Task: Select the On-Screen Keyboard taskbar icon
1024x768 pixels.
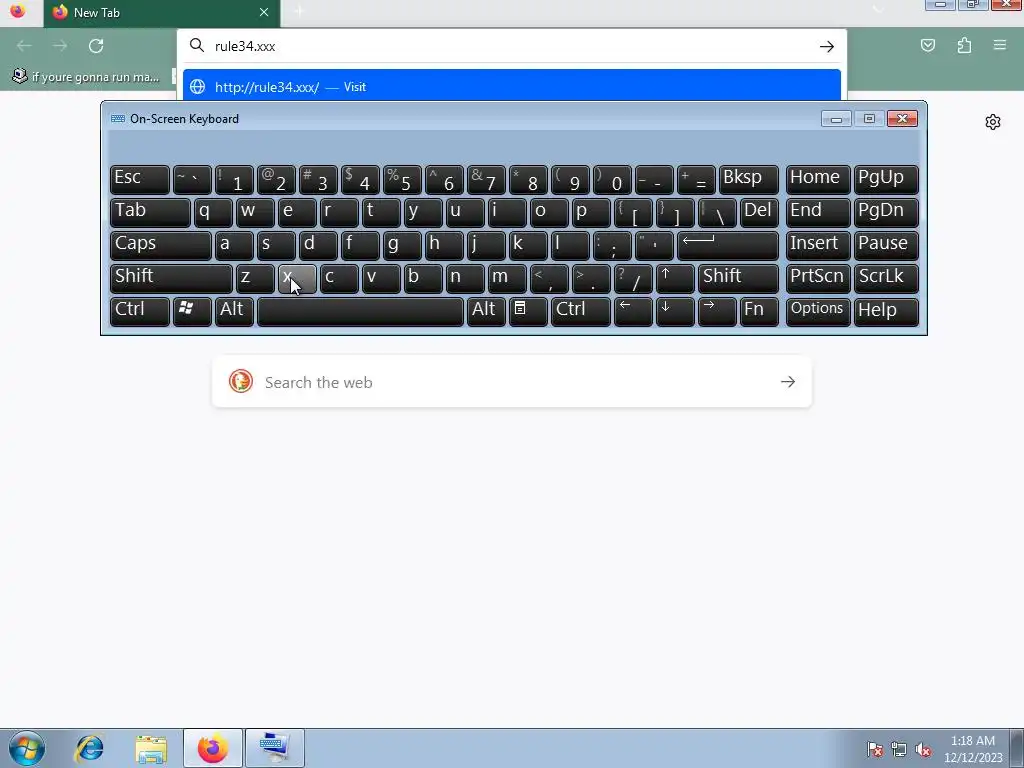Action: click(x=274, y=748)
